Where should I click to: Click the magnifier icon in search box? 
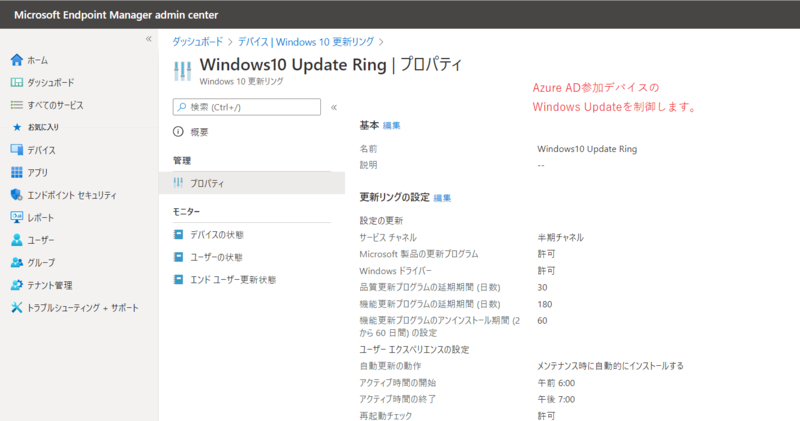[182, 107]
